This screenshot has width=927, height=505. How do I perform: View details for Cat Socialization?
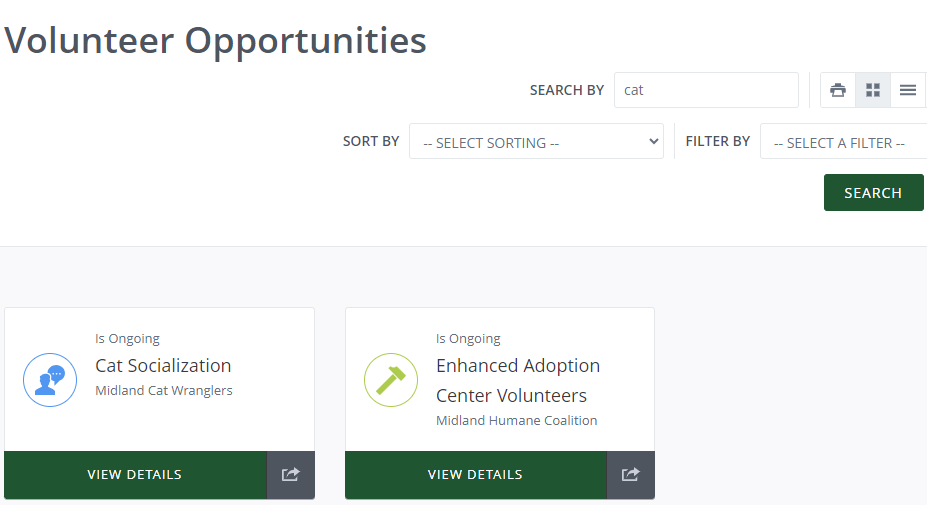pyautogui.click(x=135, y=475)
